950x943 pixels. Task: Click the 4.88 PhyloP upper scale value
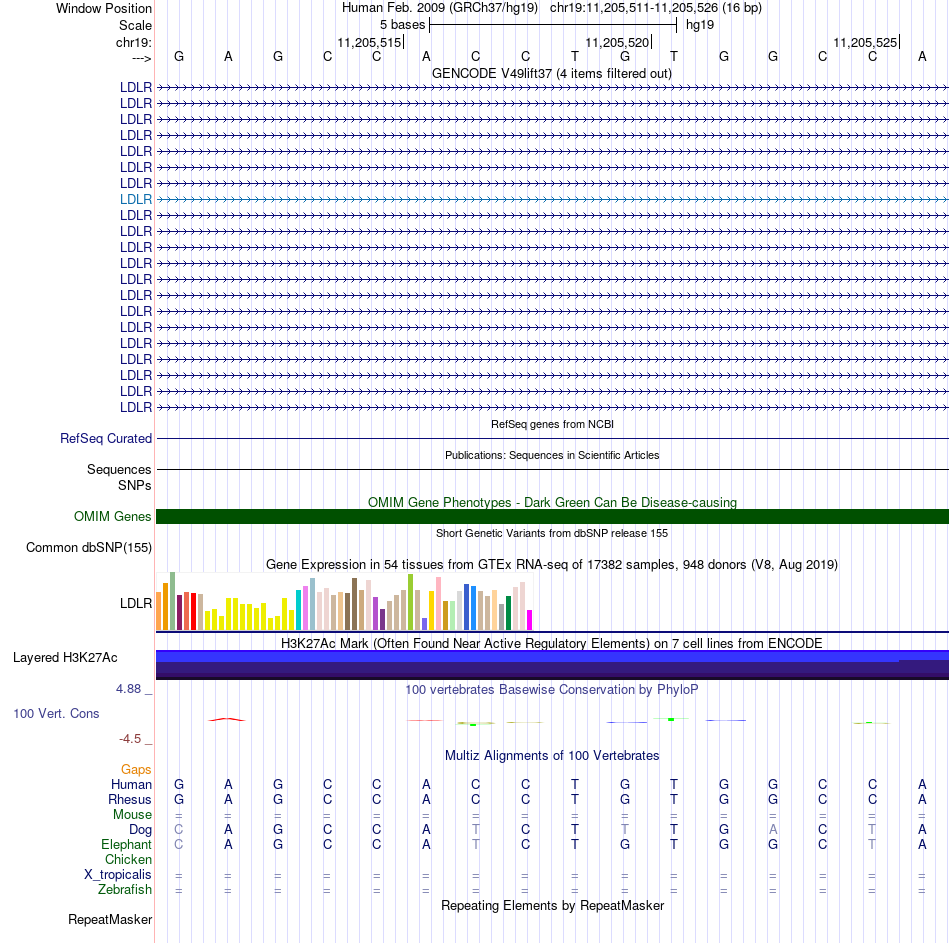(x=128, y=689)
